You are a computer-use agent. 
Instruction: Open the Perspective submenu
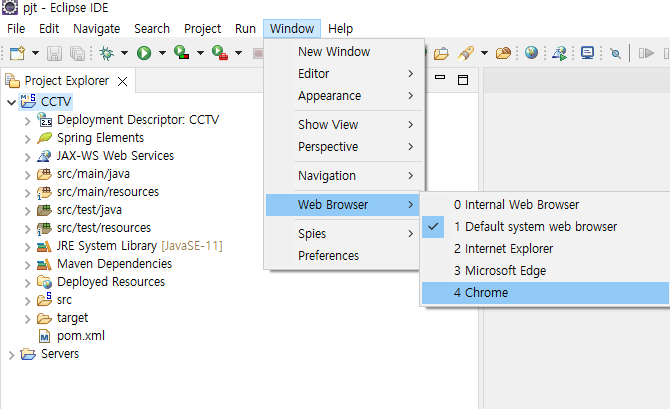pyautogui.click(x=344, y=147)
